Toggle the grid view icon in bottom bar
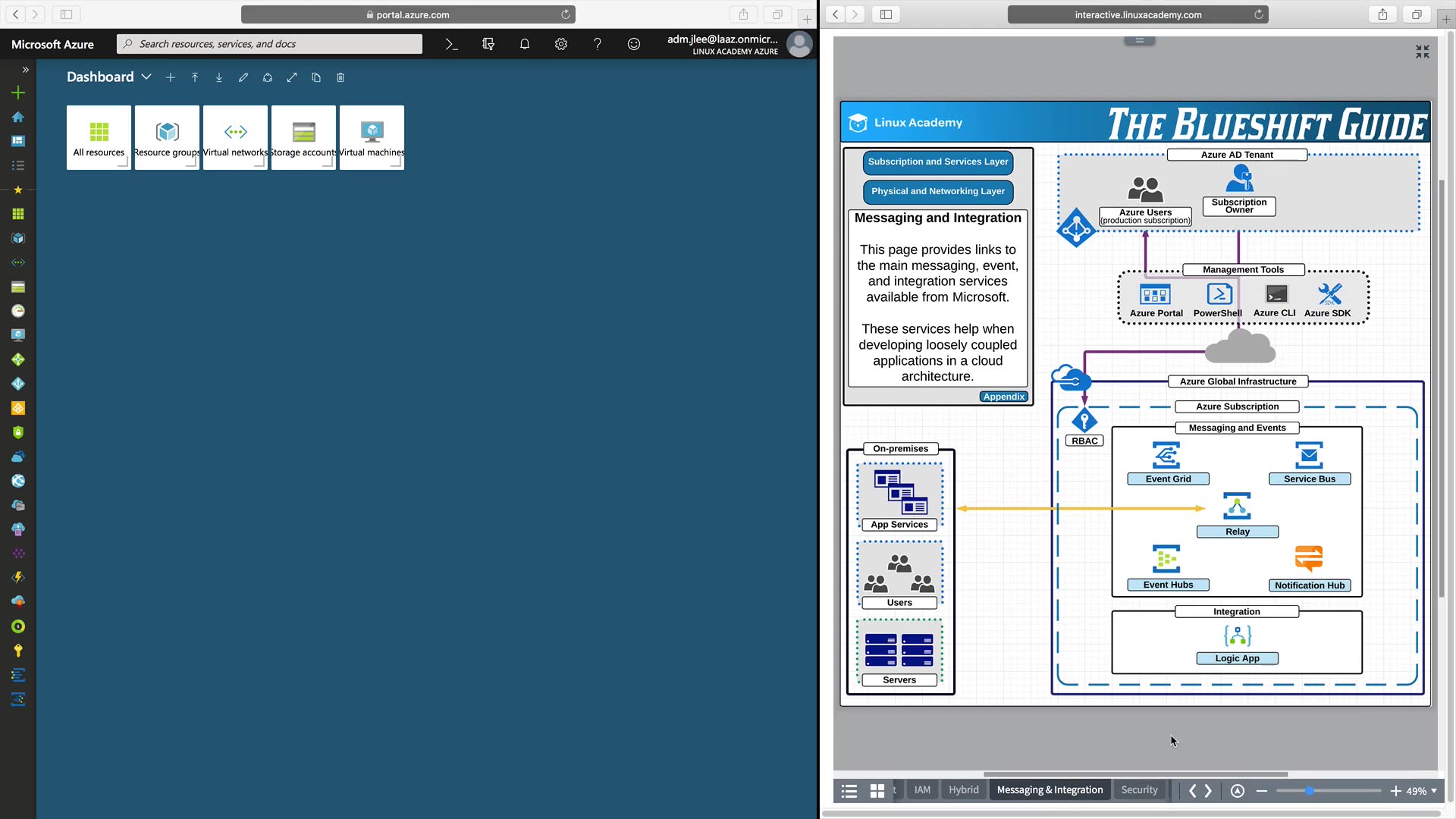Screen dimensions: 1456x819 [x=877, y=791]
